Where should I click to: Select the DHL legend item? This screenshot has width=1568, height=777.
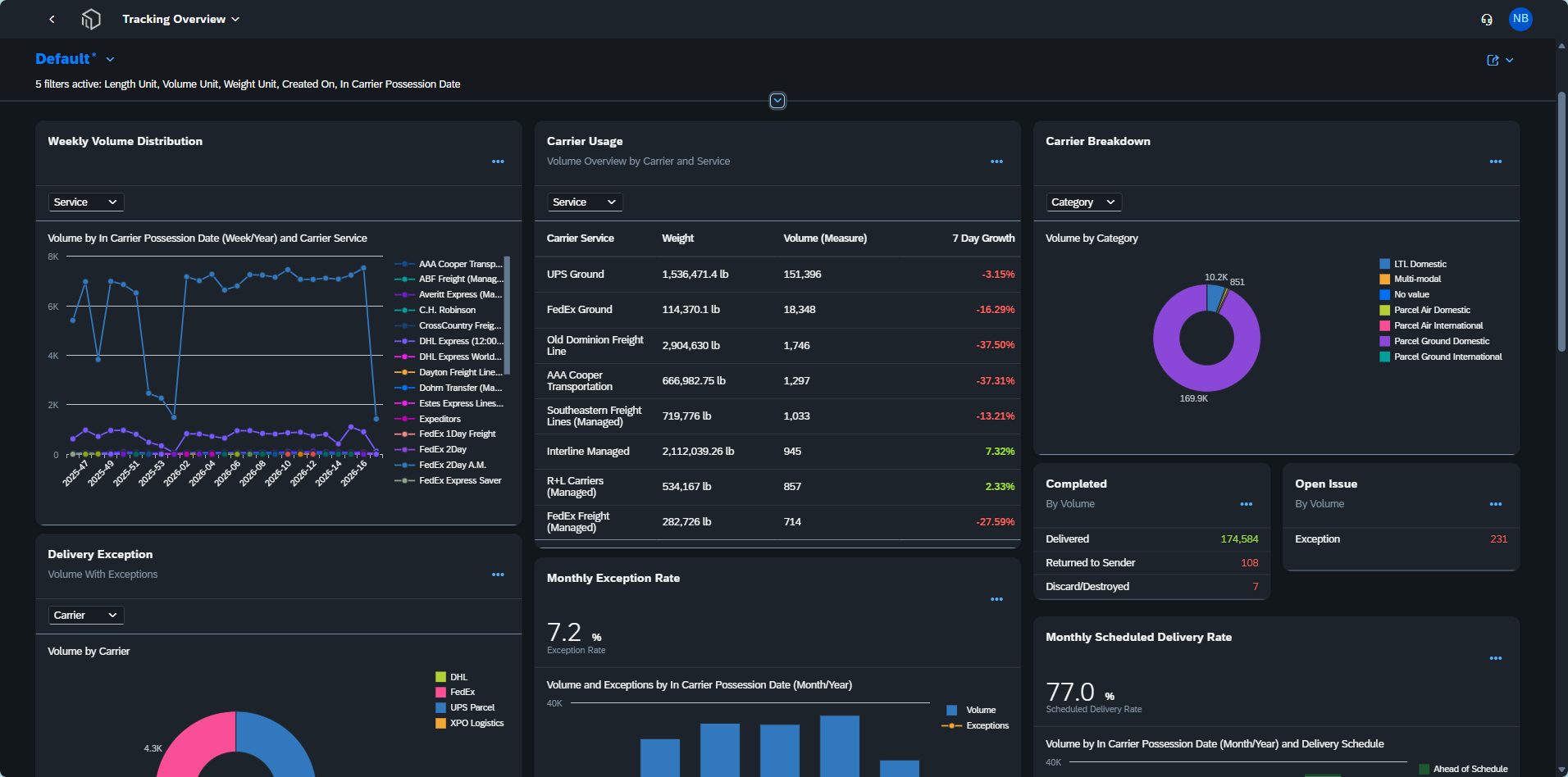click(452, 677)
